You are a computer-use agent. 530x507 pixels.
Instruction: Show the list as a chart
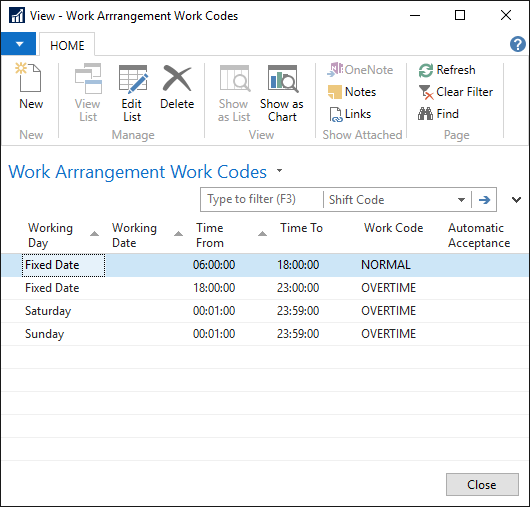[282, 93]
